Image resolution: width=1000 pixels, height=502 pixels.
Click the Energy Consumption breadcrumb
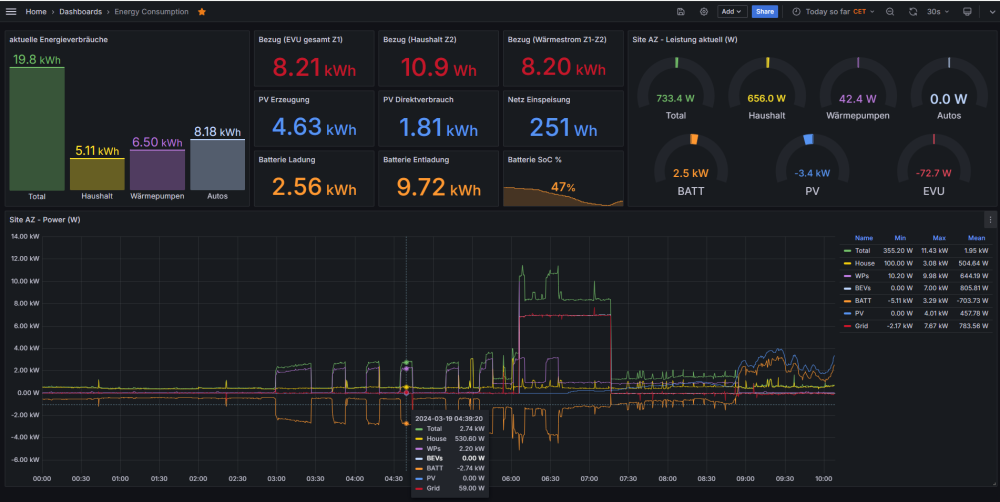(151, 11)
